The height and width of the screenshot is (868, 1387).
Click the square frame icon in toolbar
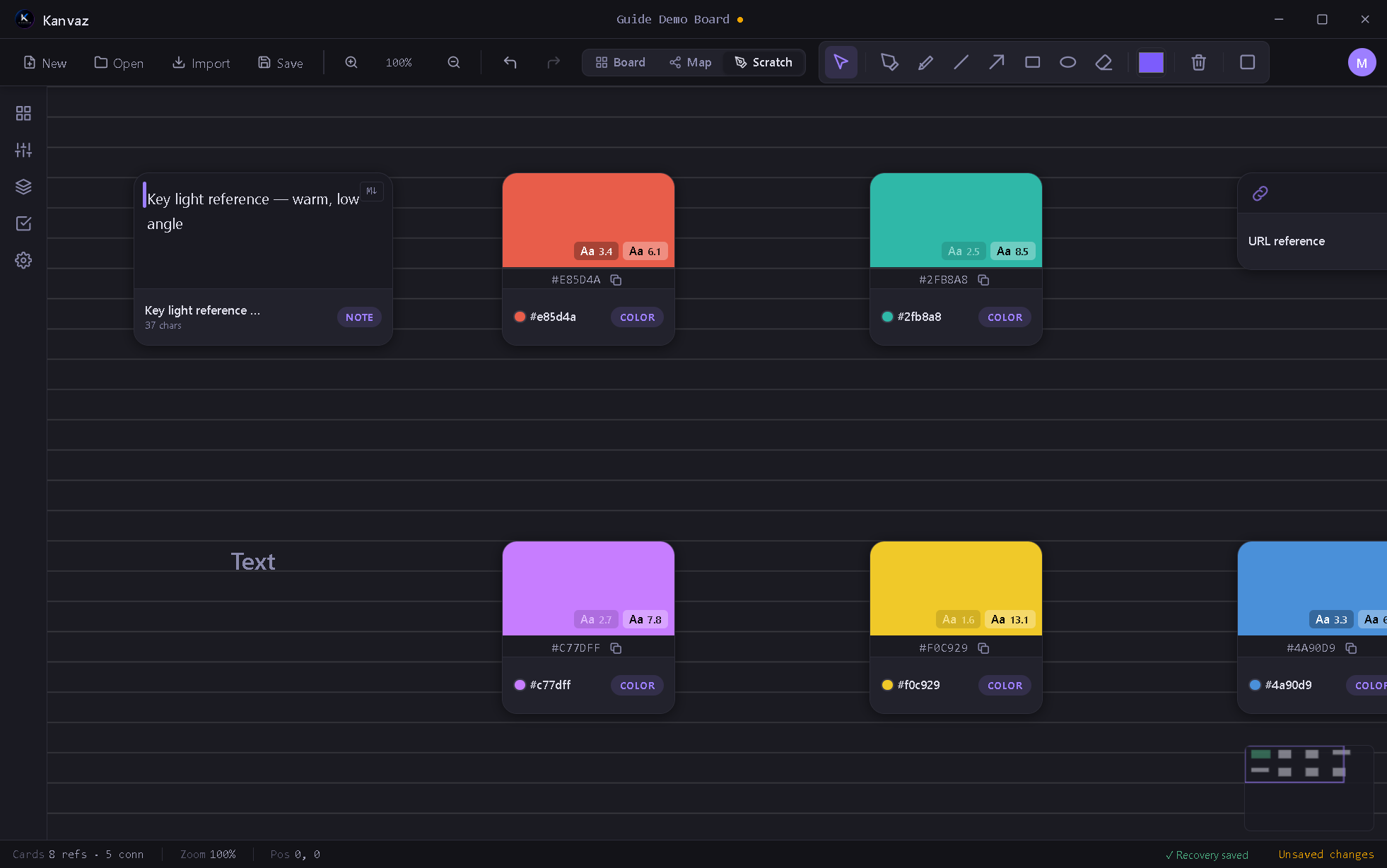pyautogui.click(x=1247, y=62)
